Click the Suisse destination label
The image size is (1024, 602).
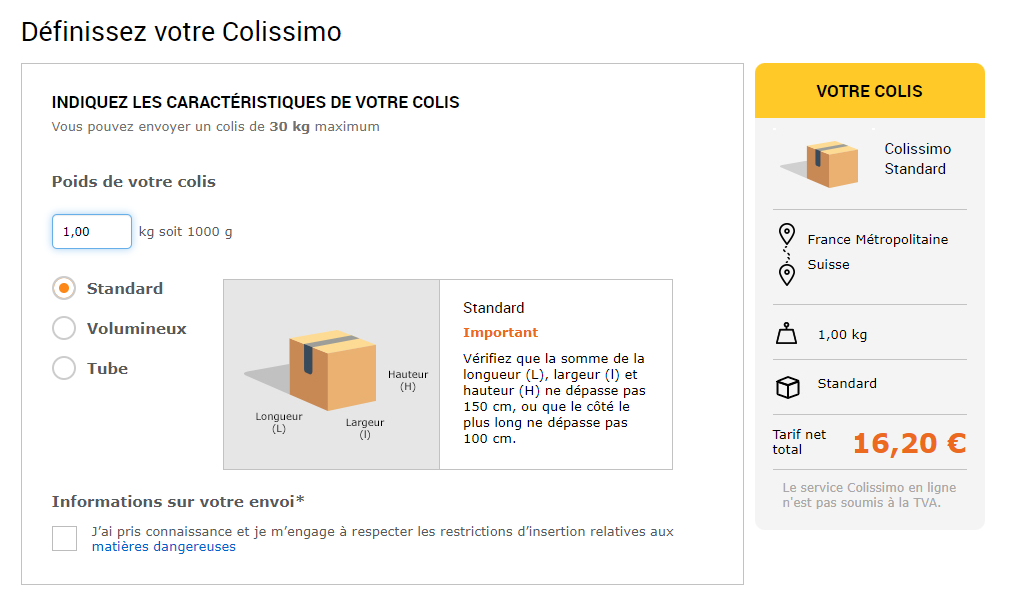click(828, 265)
